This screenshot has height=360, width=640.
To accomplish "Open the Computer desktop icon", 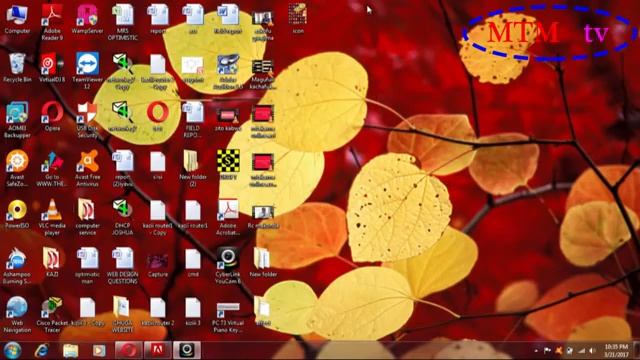I will (17, 19).
